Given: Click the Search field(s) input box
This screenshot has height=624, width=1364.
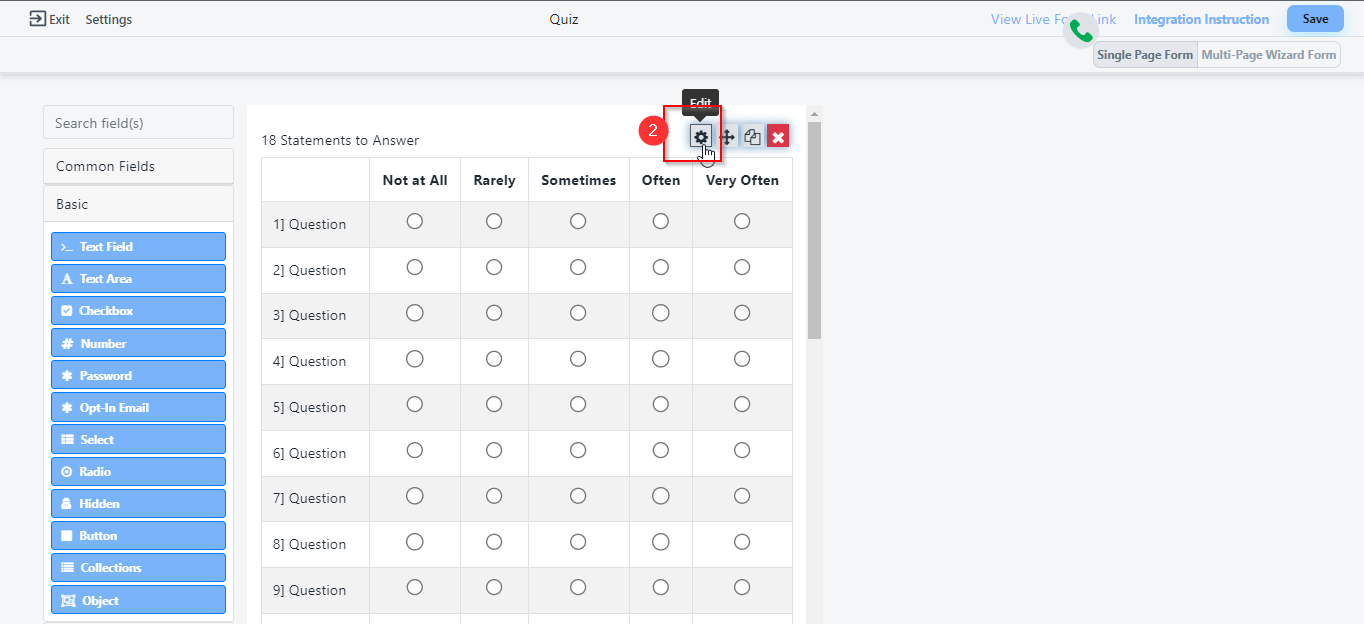Looking at the screenshot, I should pos(138,123).
